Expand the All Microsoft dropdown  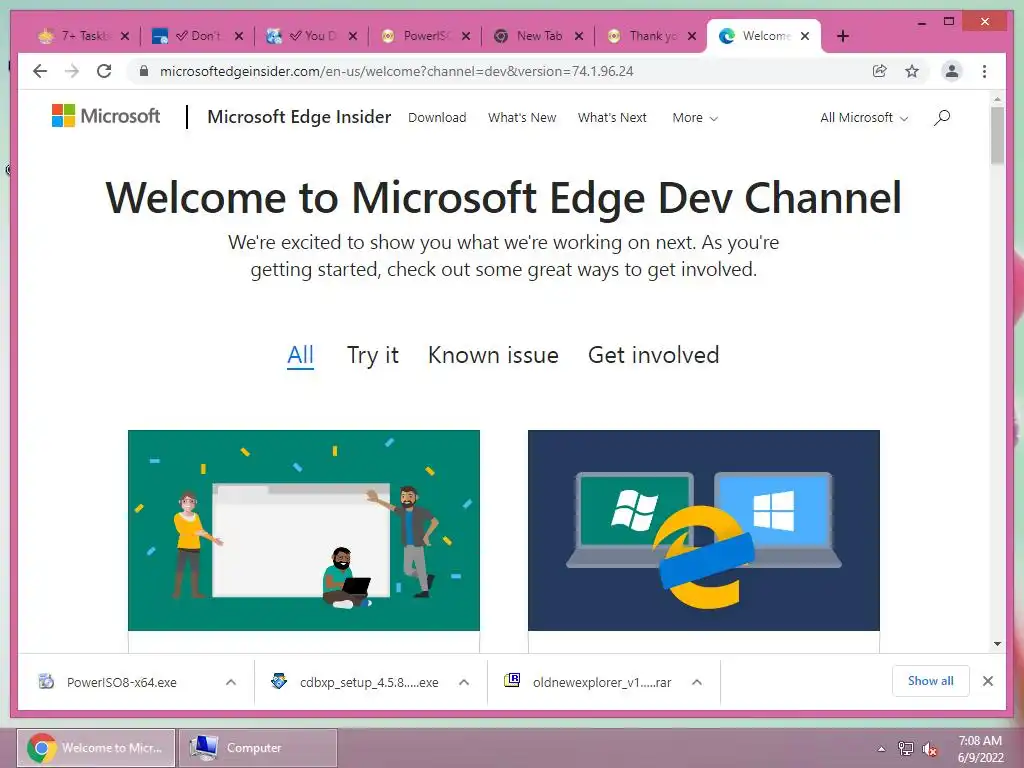[x=863, y=118]
